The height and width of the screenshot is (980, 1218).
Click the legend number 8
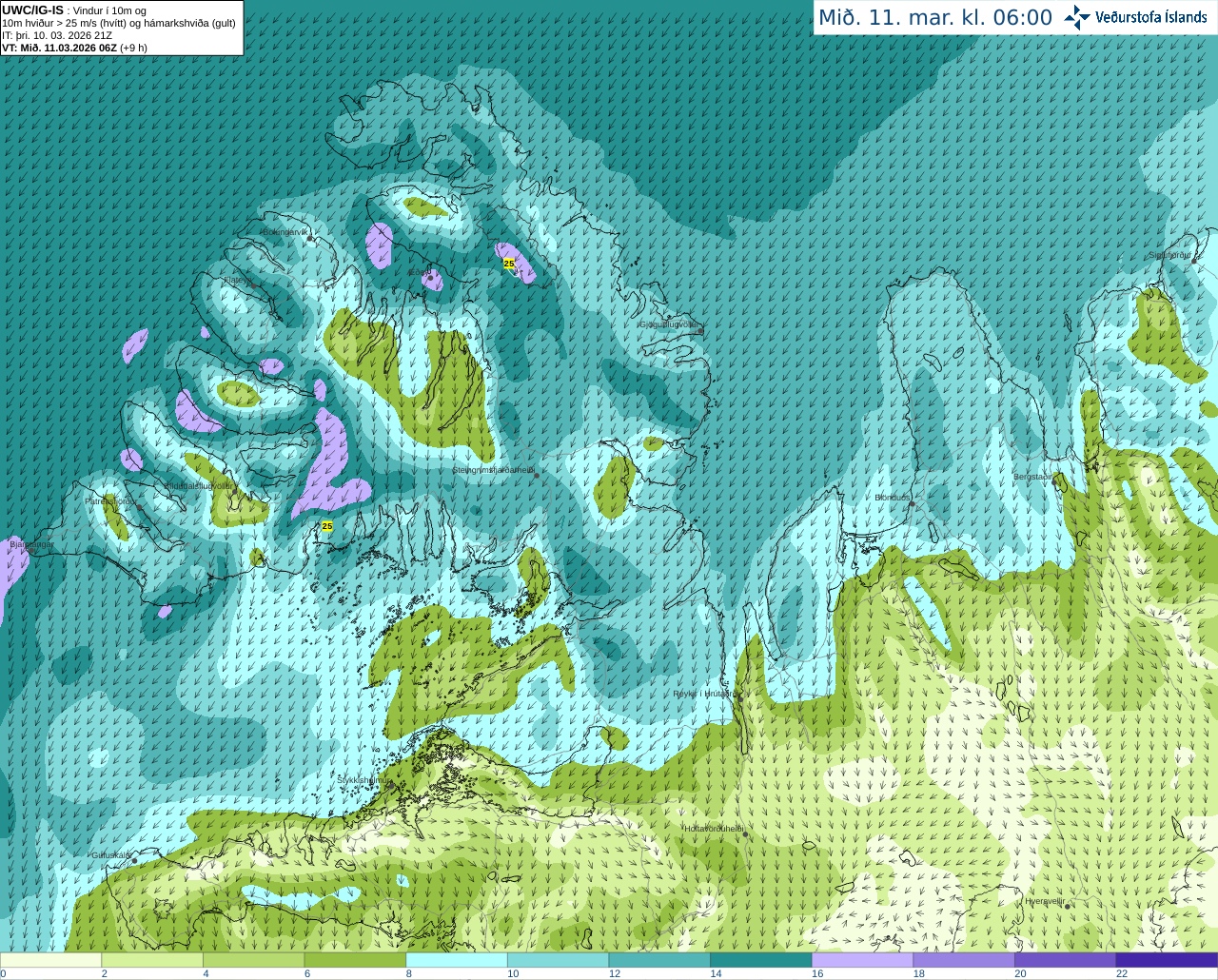coord(408,973)
